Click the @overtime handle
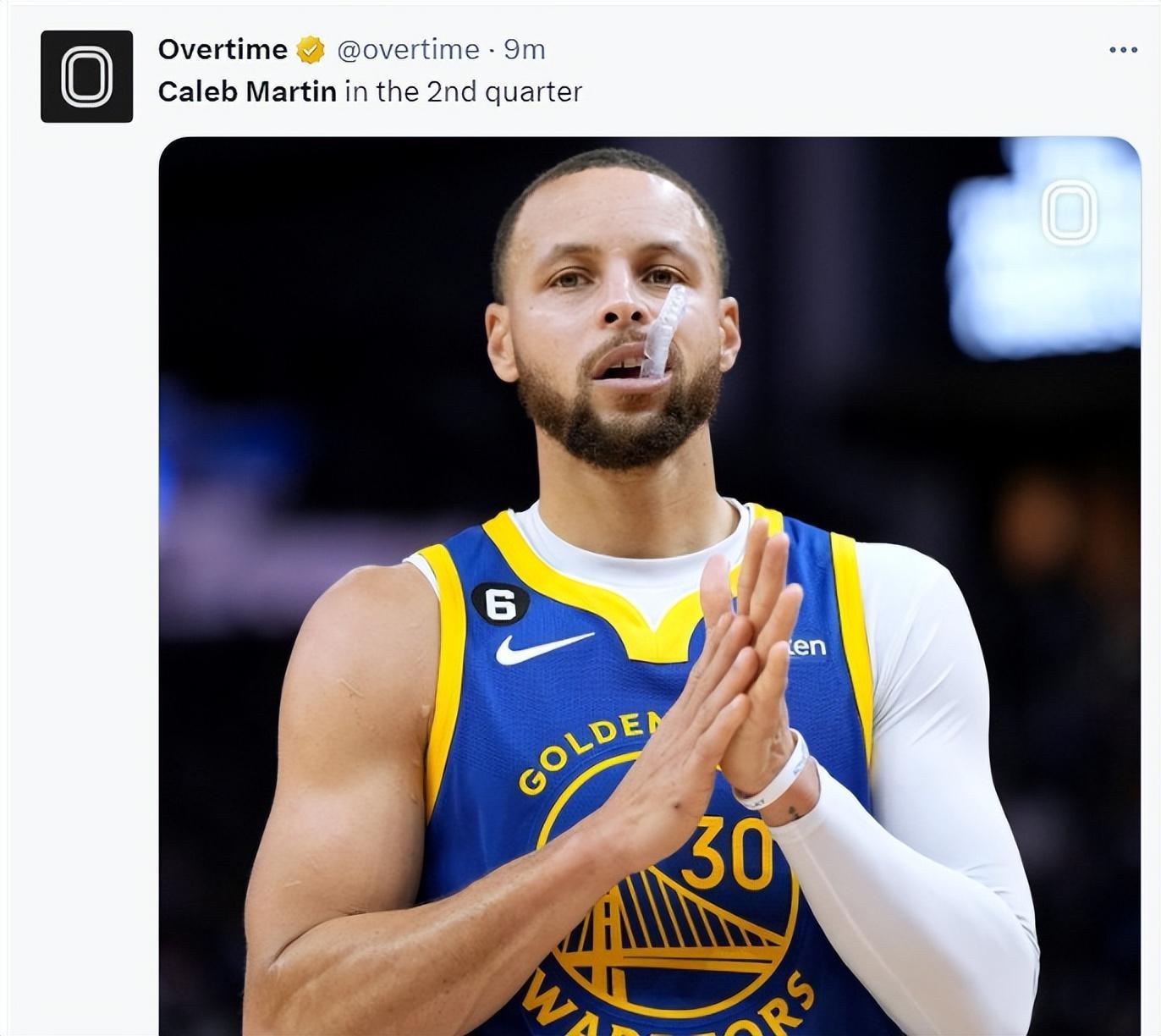The height and width of the screenshot is (1036, 1161). tap(408, 50)
